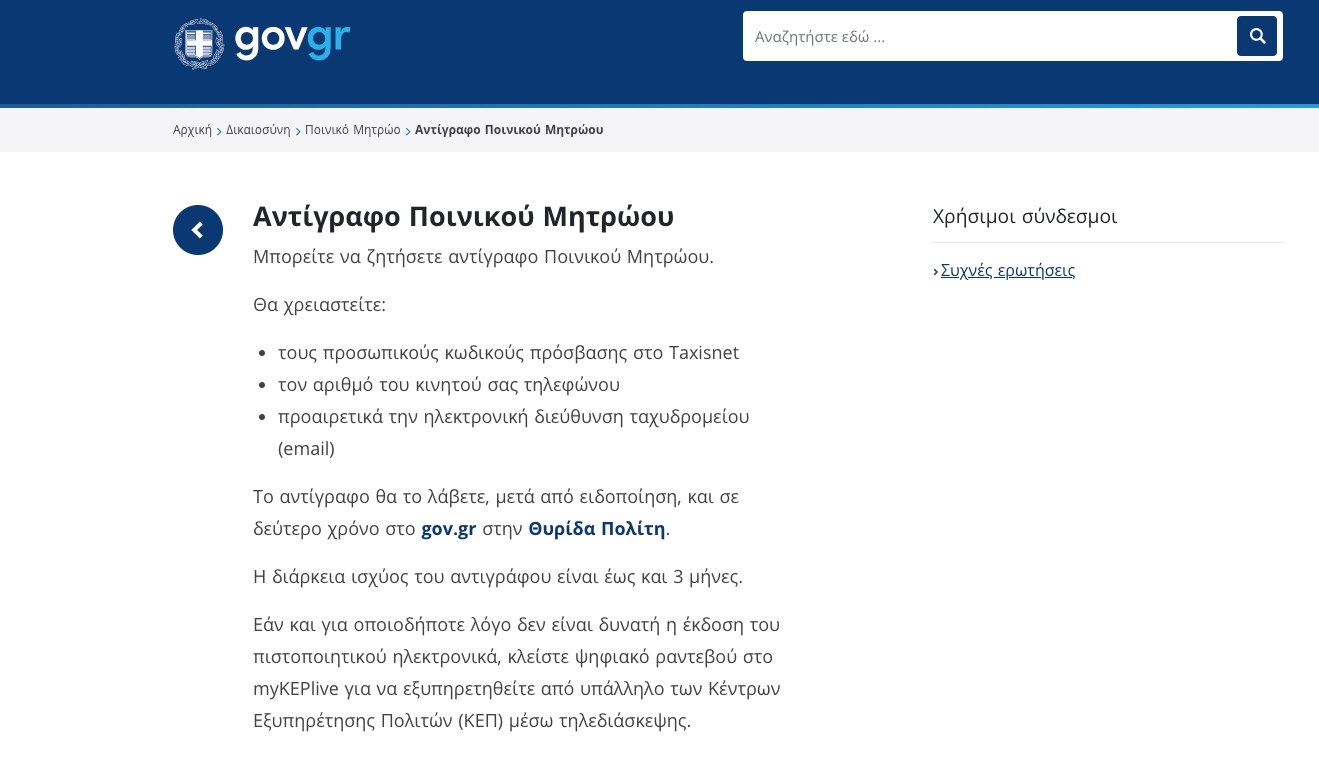Click the Μπορείτε να ζητήσετε intro sentence

click(483, 257)
